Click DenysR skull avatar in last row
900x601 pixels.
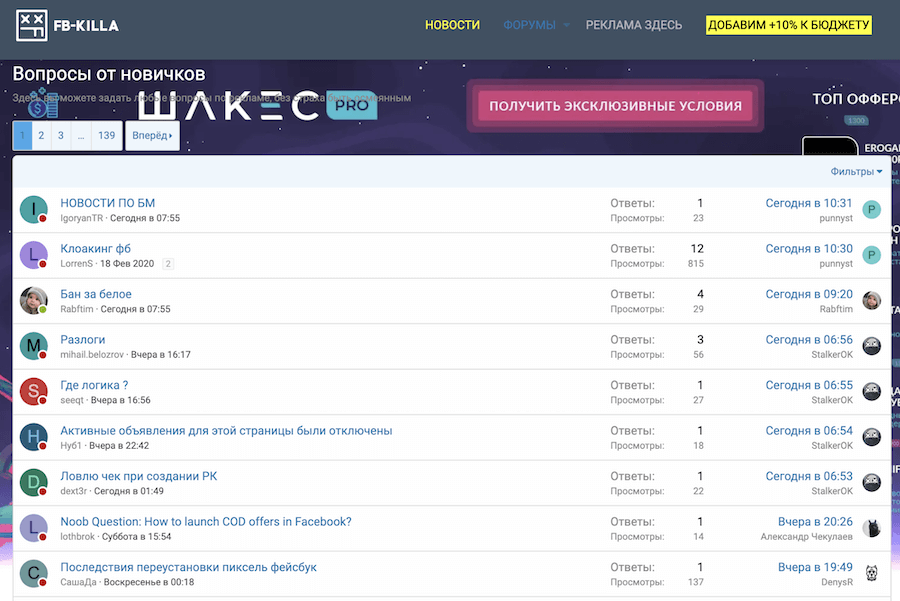click(872, 574)
